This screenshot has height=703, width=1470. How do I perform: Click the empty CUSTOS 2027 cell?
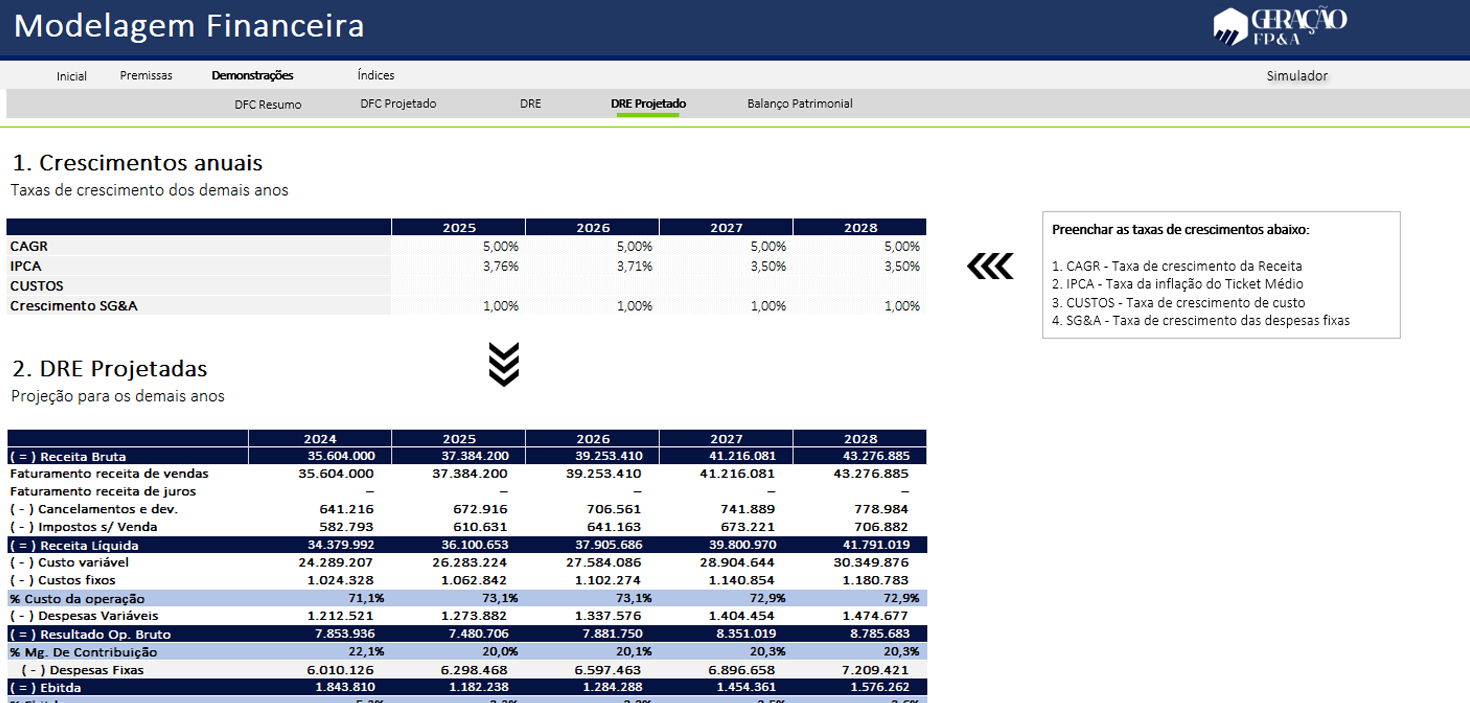click(726, 286)
